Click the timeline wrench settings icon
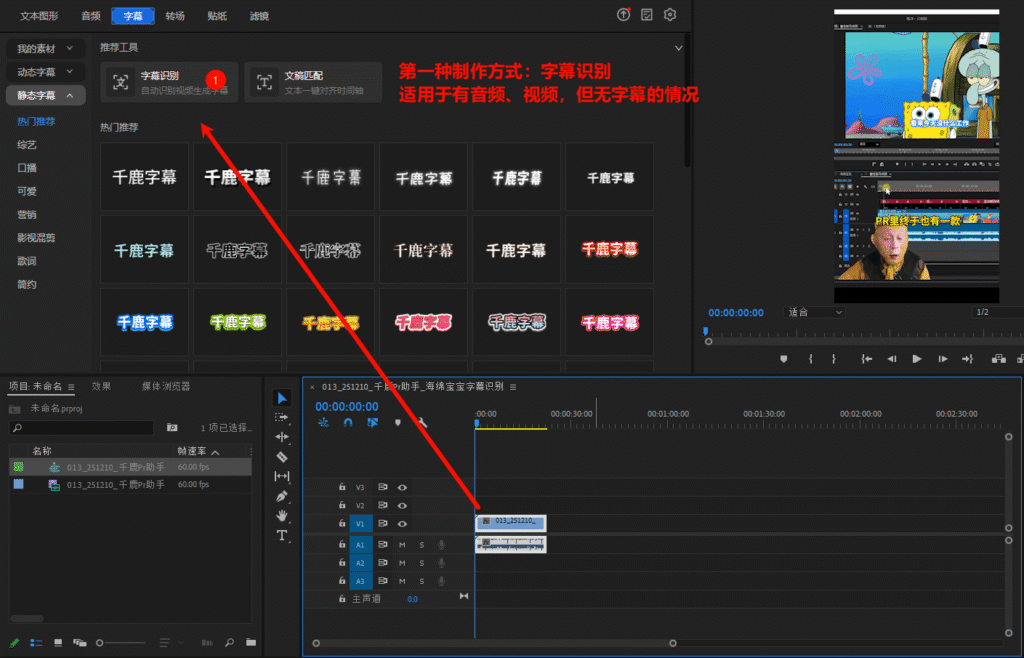This screenshot has width=1024, height=658. point(422,423)
